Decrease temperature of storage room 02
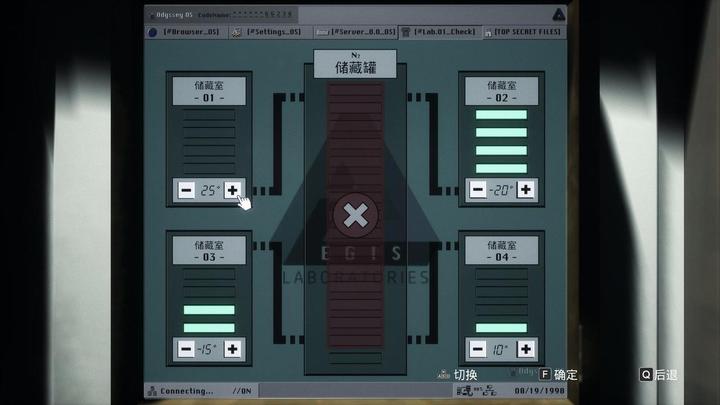720x405 pixels. [x=478, y=189]
